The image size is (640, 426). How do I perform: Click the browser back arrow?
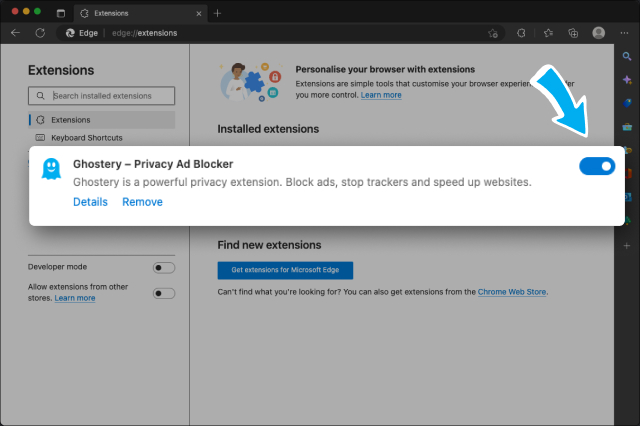15,32
